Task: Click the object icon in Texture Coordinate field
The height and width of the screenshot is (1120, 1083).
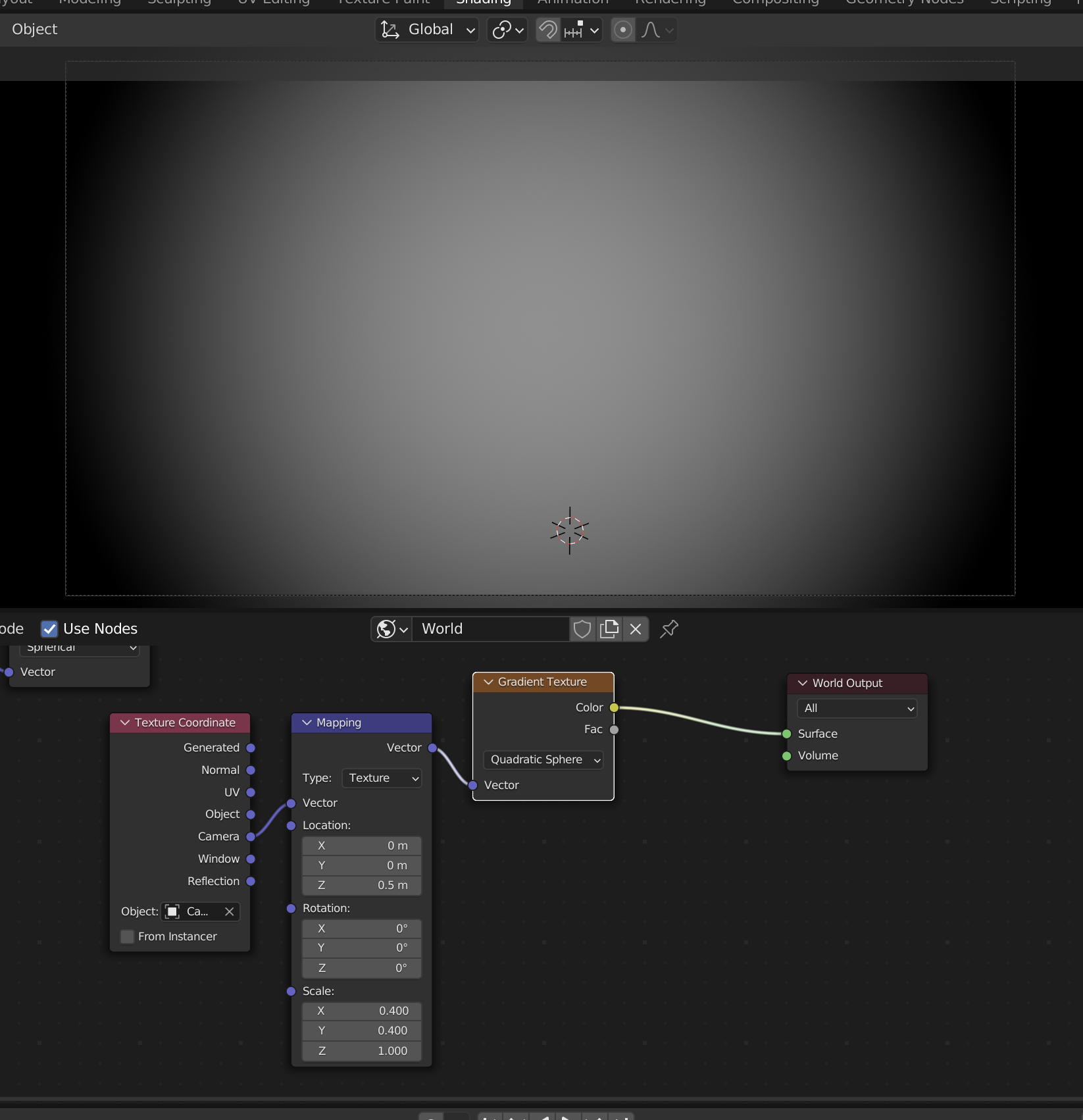Action: click(x=172, y=911)
